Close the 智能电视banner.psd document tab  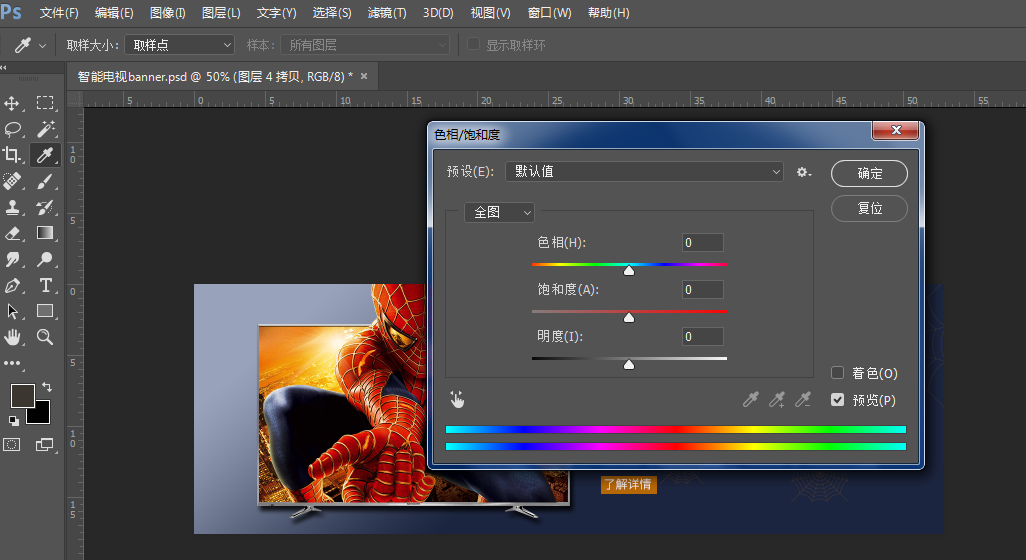pyautogui.click(x=364, y=77)
